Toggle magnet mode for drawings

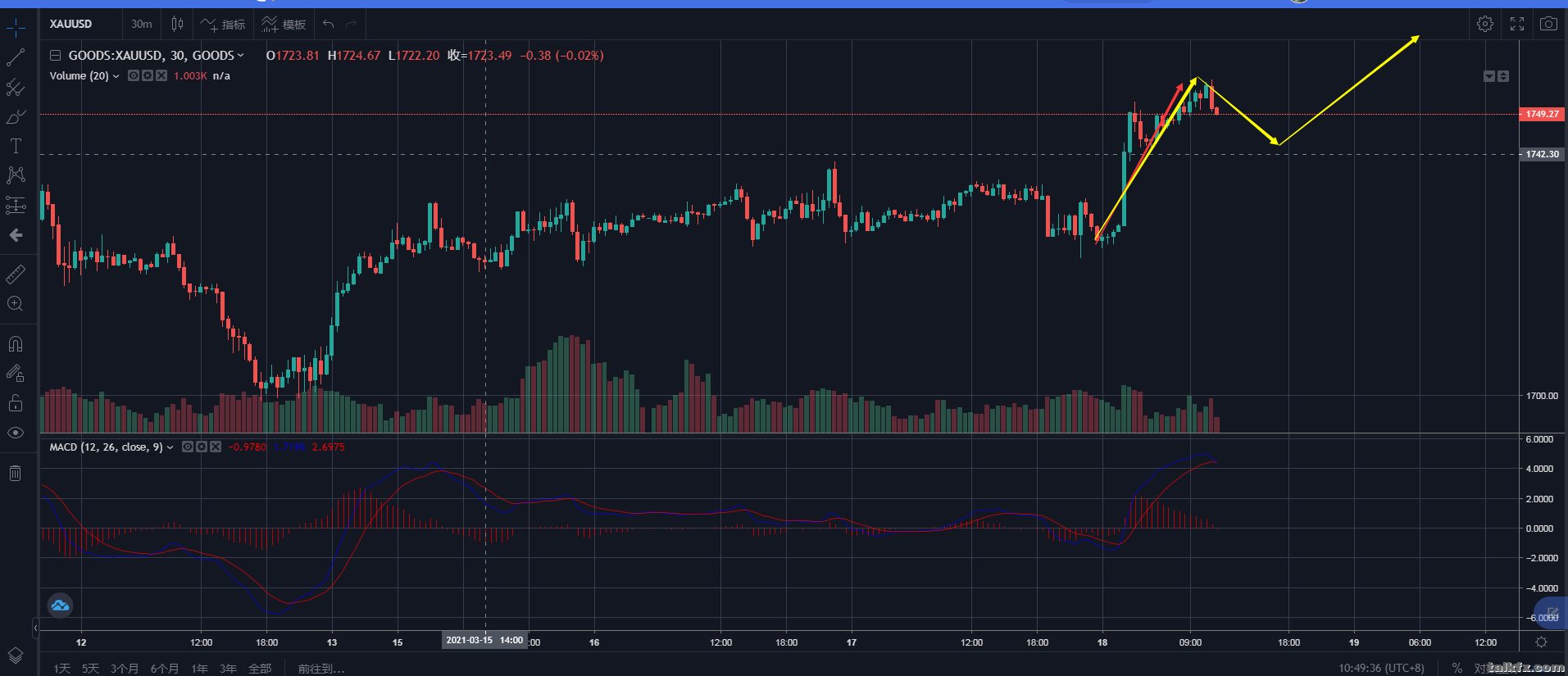pos(16,343)
